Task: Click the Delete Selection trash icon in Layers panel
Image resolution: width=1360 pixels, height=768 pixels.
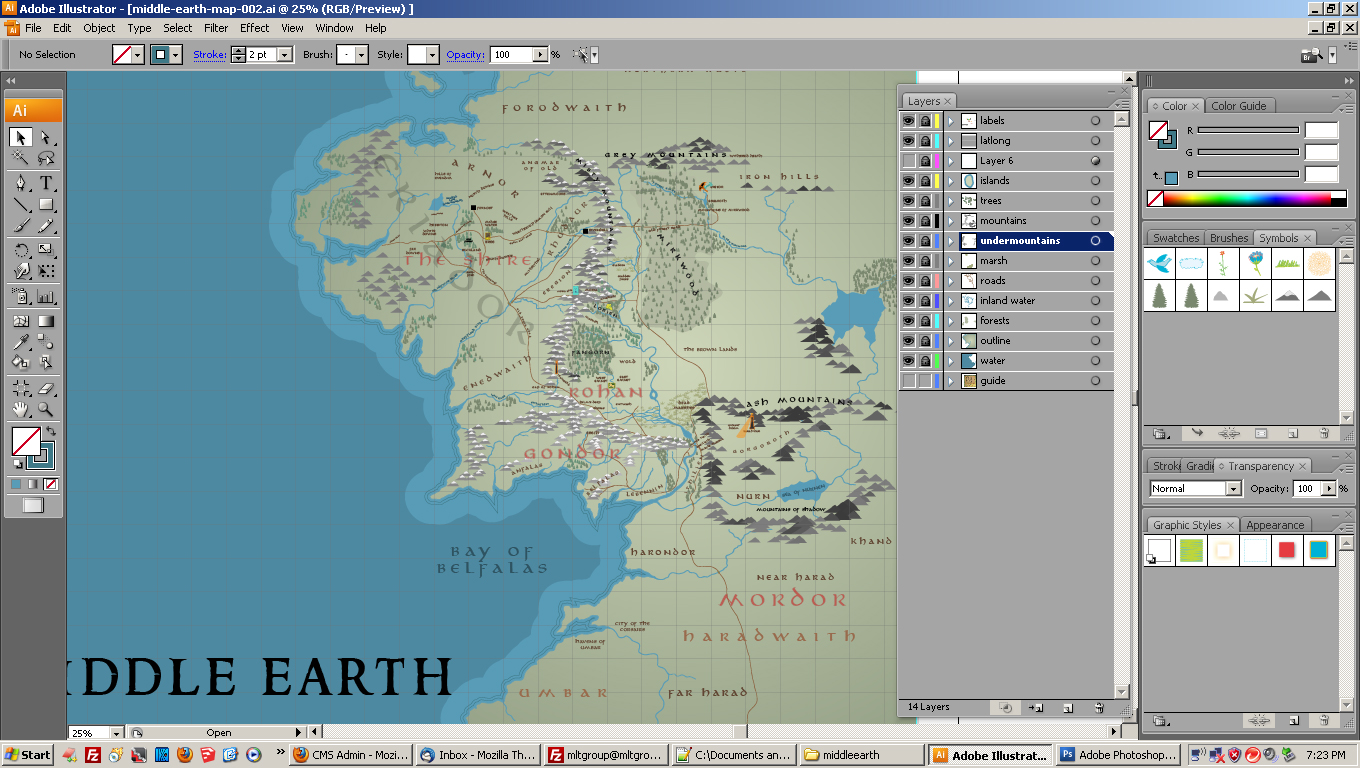Action: 1099,707
